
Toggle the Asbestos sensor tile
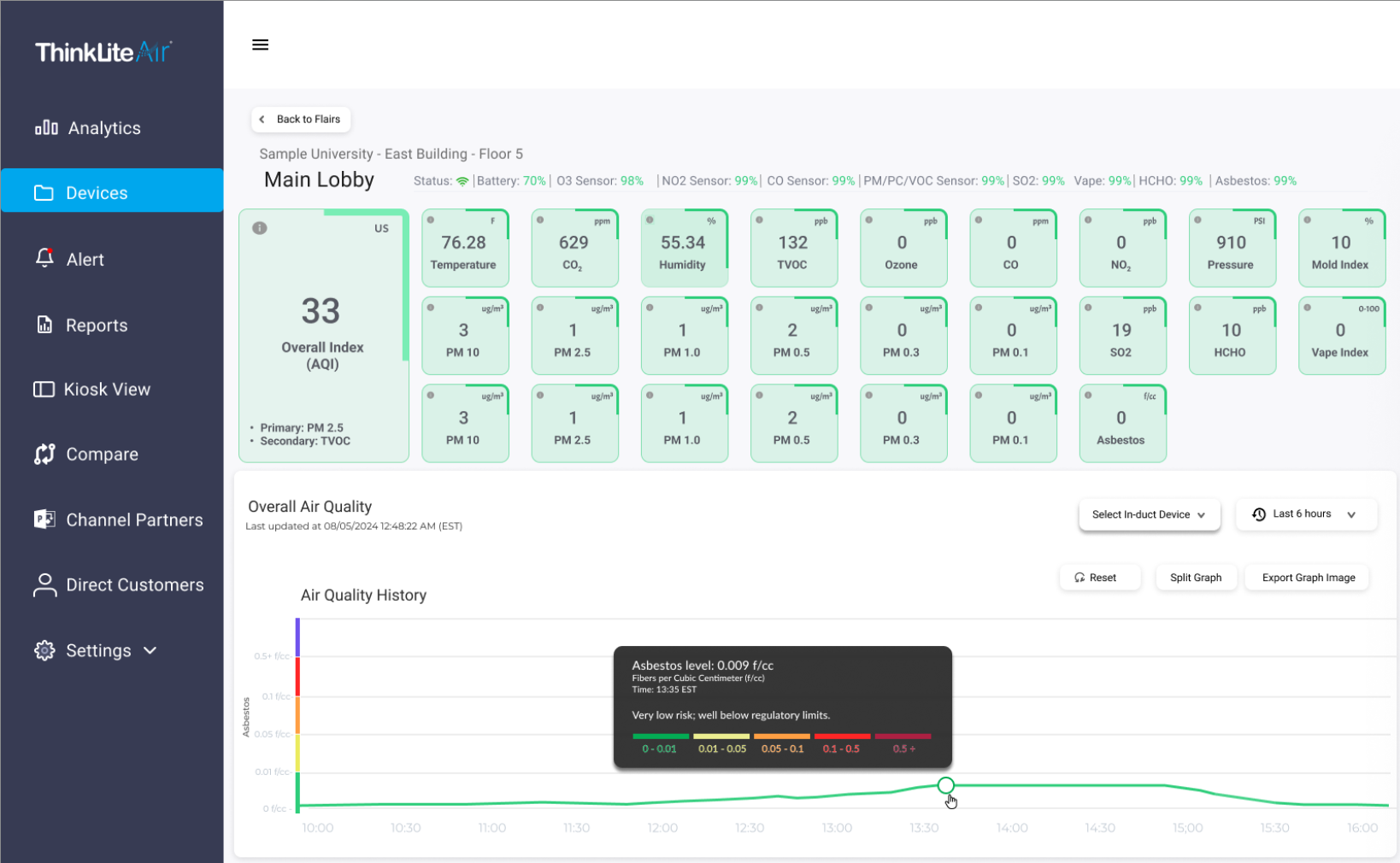[1121, 424]
